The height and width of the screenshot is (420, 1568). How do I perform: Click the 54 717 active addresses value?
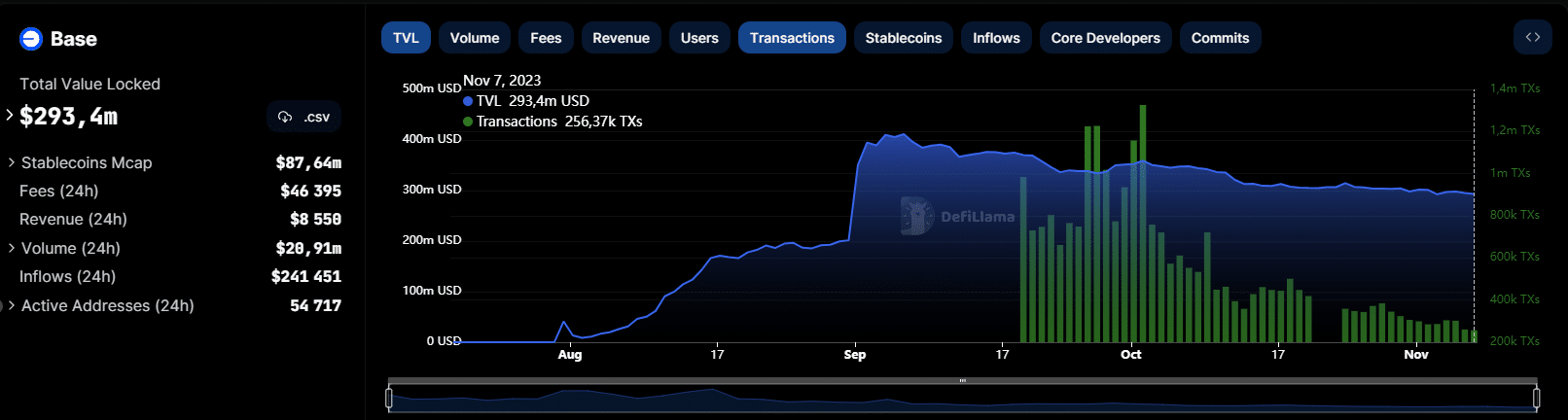click(x=316, y=305)
